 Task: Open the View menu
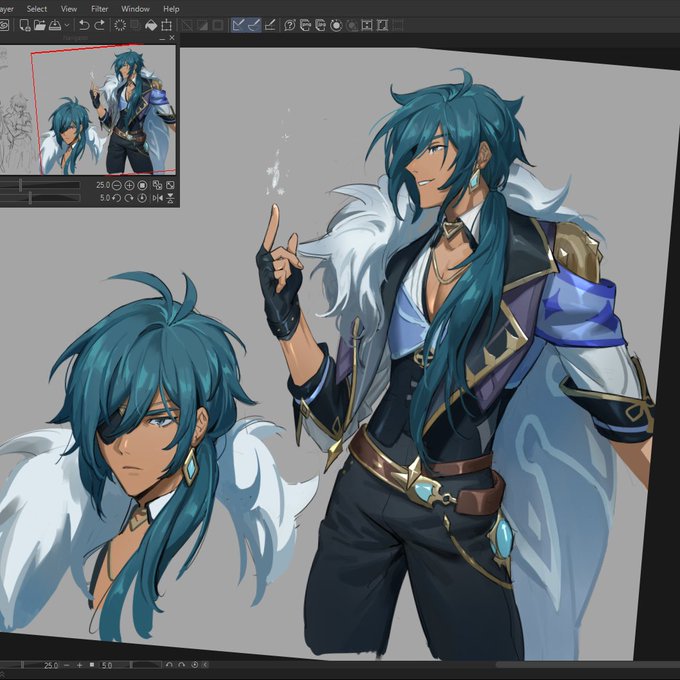[x=69, y=9]
